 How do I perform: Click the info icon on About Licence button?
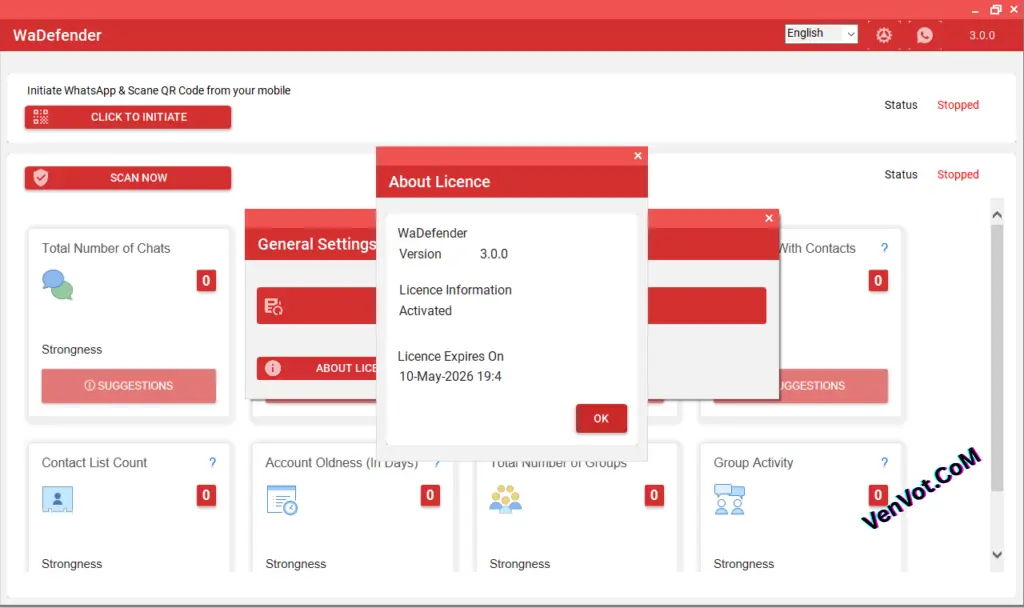[x=272, y=368]
